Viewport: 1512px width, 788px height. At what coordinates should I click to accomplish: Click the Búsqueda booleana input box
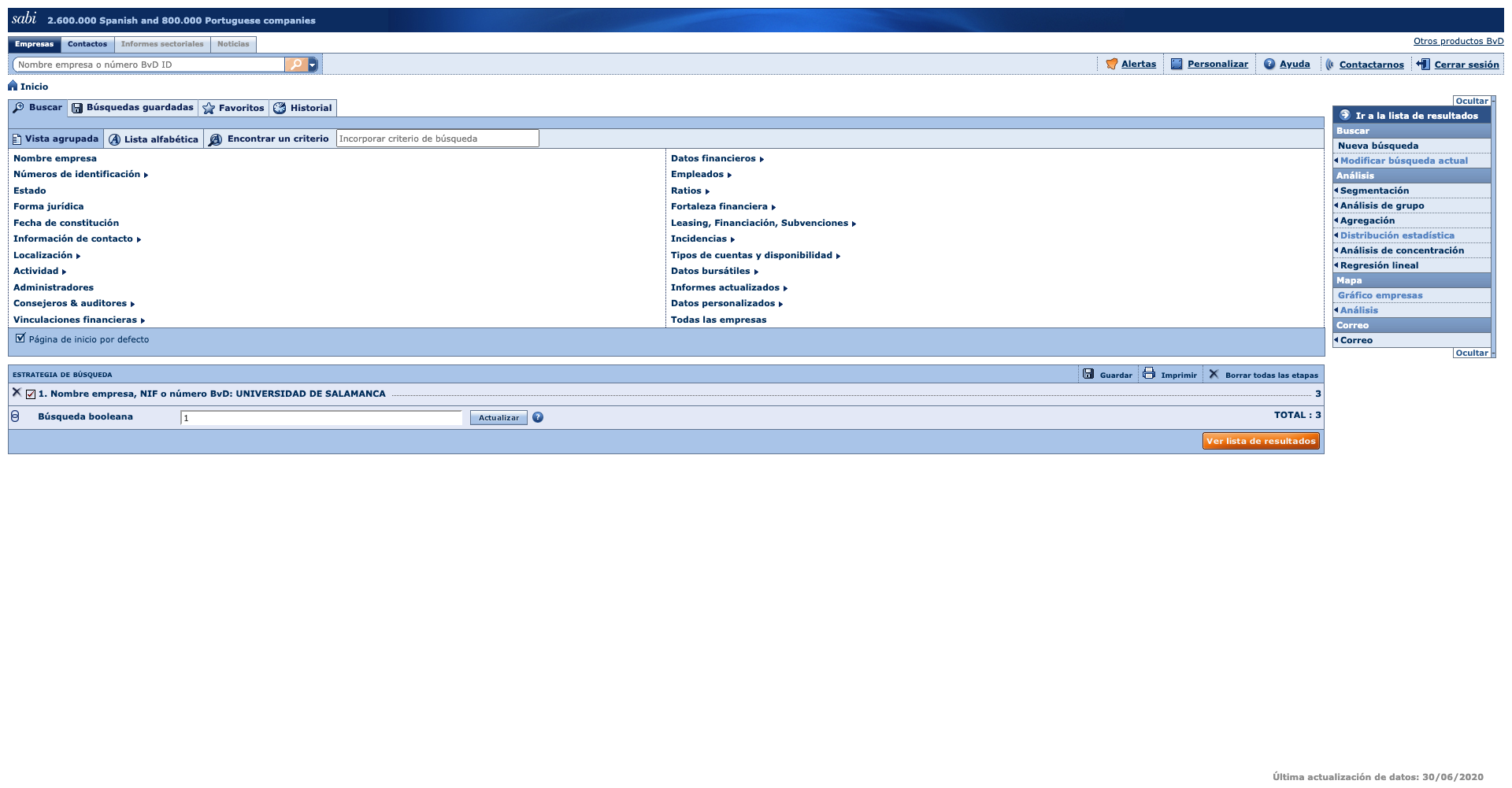(321, 417)
